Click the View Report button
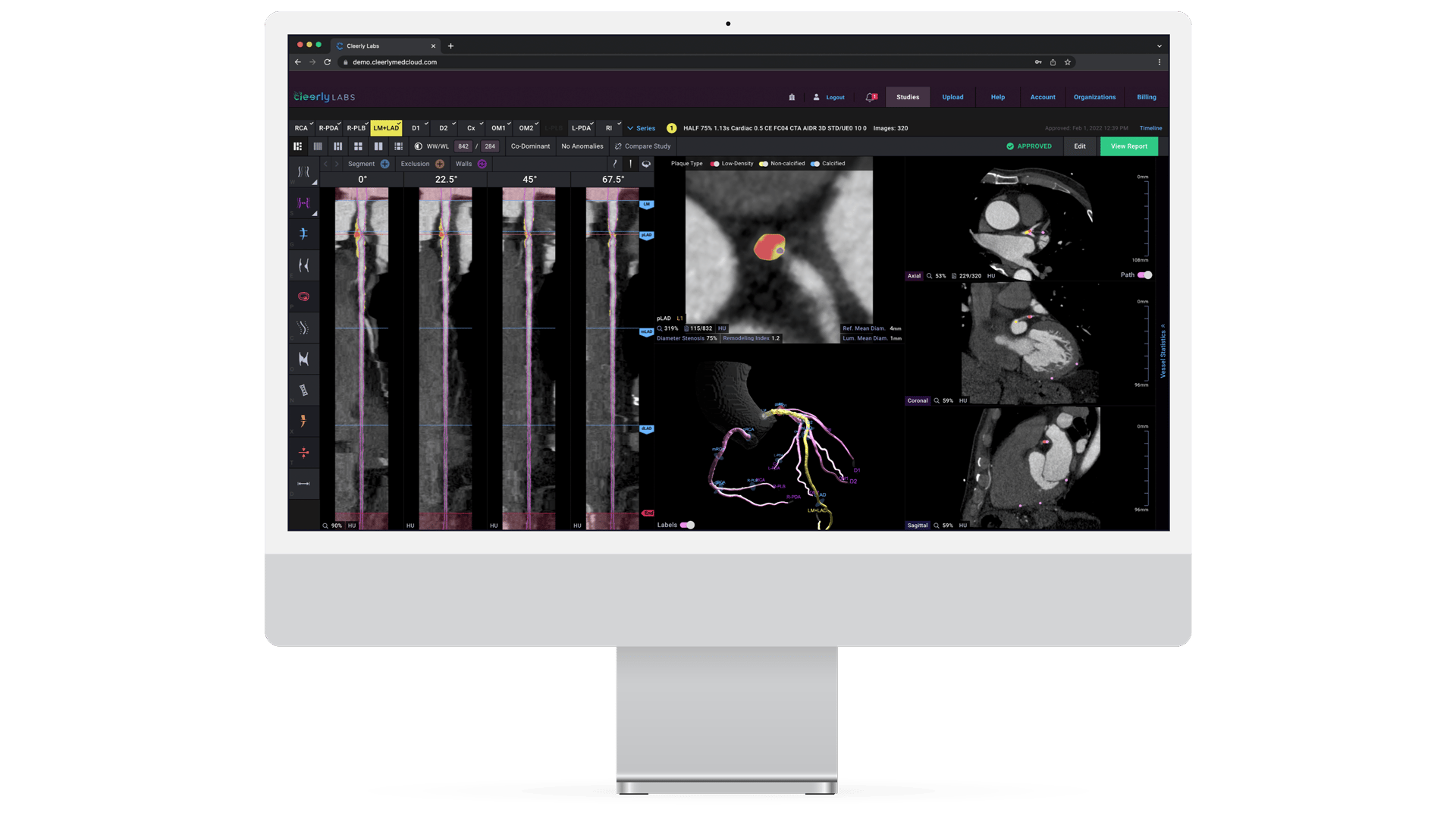 point(1128,146)
